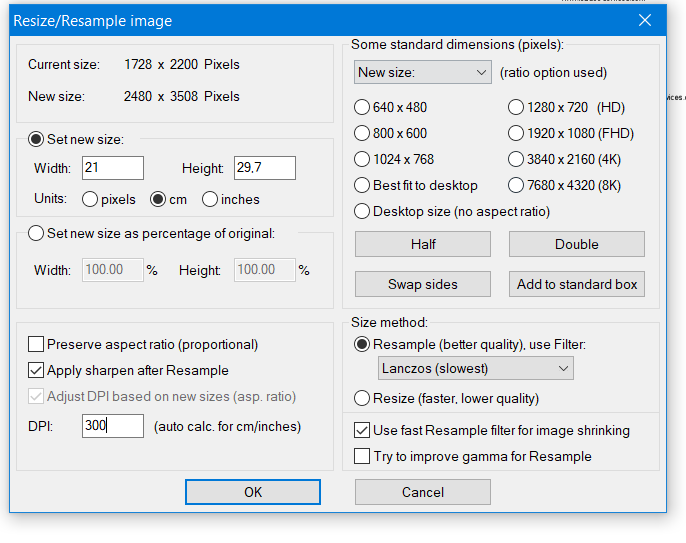Select 'Set new size as percentage of original'
The width and height of the screenshot is (686, 543).
37,234
